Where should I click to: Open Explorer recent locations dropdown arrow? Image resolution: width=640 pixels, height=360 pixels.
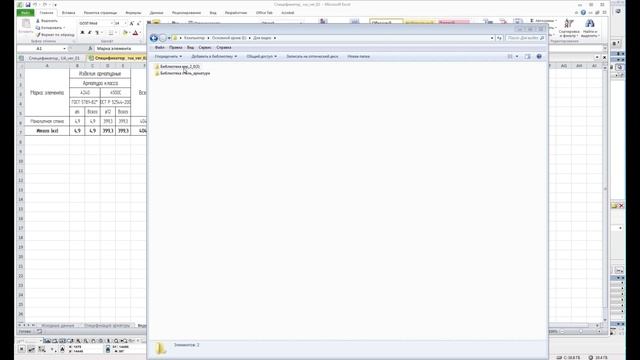coord(169,38)
